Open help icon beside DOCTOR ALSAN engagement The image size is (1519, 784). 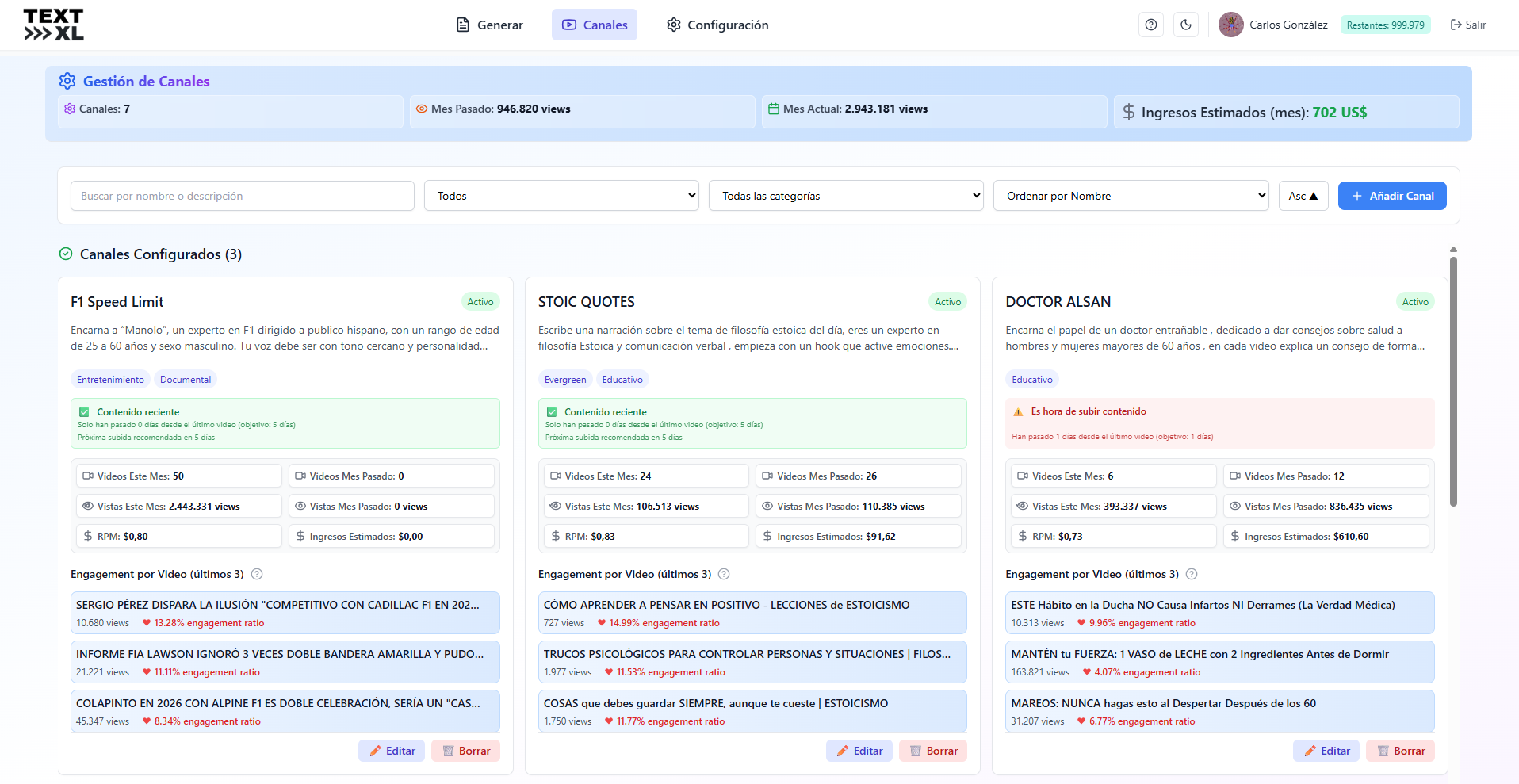(1192, 574)
